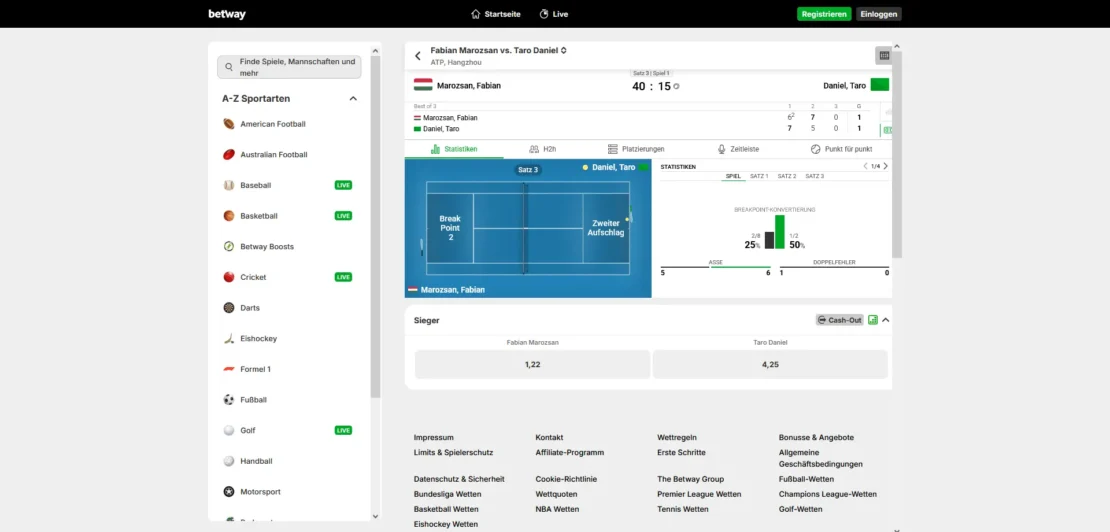Select the SATZ 2 statistics filter
The image size is (1110, 532).
[x=786, y=176]
